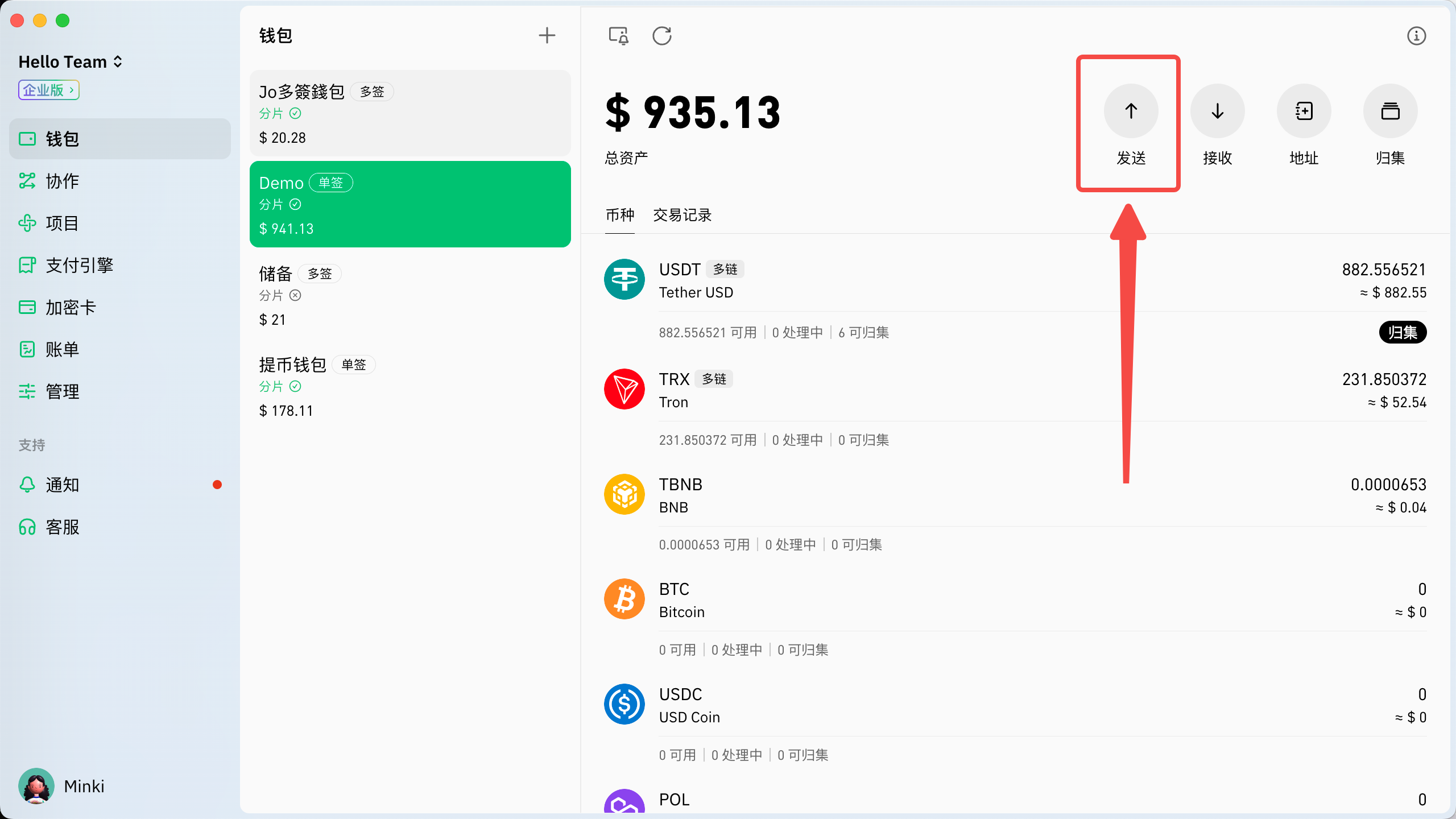Switch to the Transaction records (交易记录) tab

click(682, 215)
